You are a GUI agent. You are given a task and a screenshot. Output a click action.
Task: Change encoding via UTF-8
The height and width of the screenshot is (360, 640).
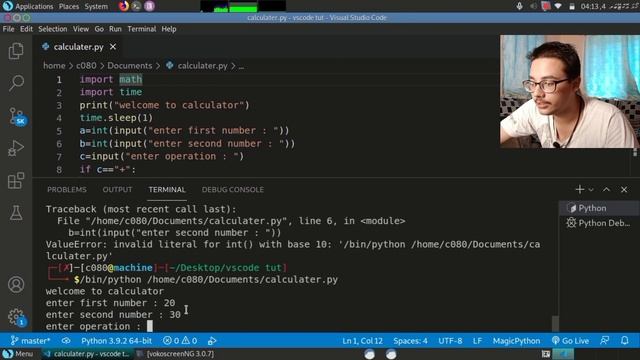[450, 341]
